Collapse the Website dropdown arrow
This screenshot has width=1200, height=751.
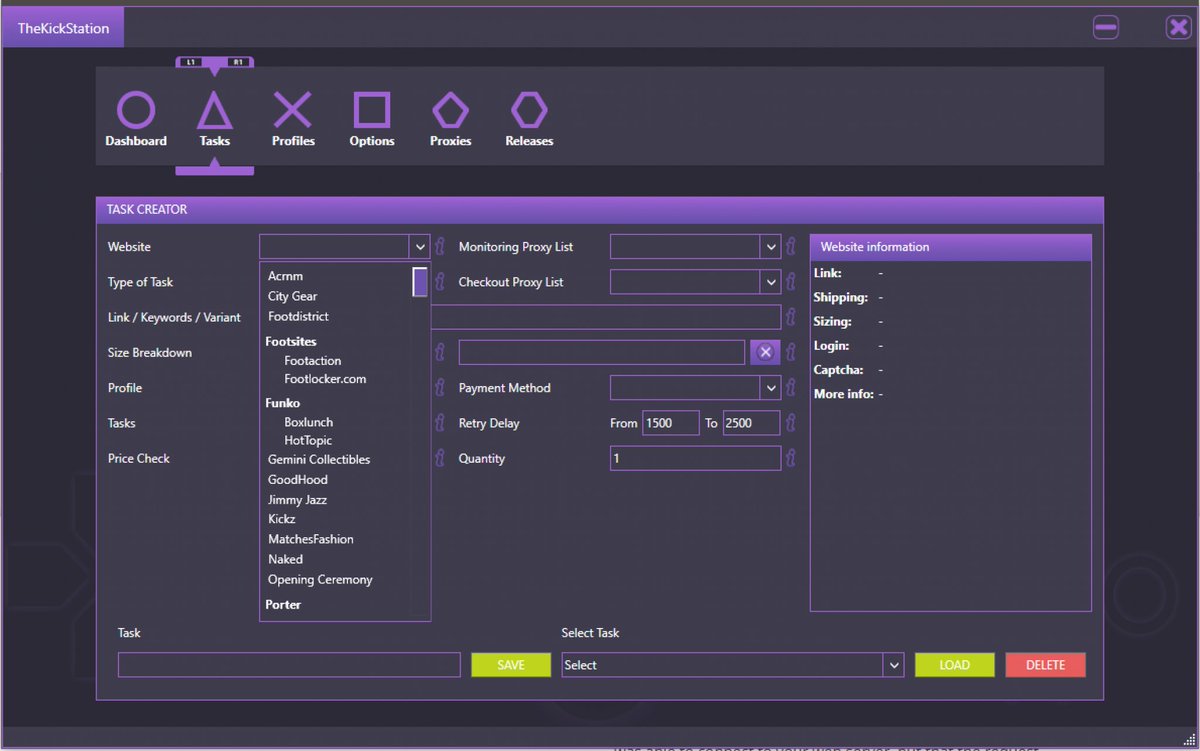pyautogui.click(x=419, y=247)
